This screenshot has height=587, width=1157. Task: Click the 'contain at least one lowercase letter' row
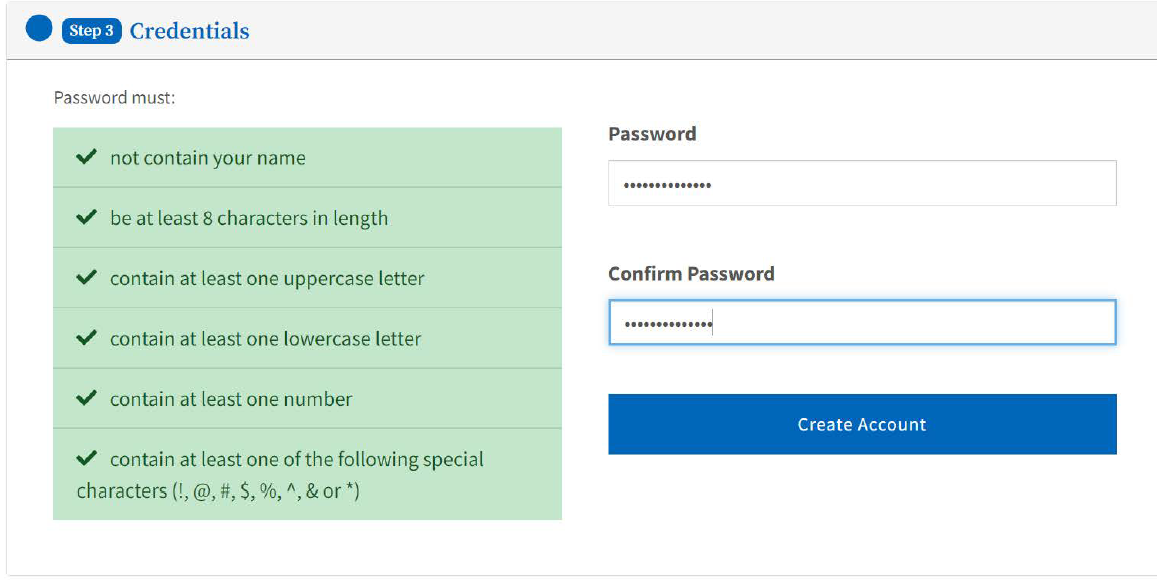coord(307,338)
